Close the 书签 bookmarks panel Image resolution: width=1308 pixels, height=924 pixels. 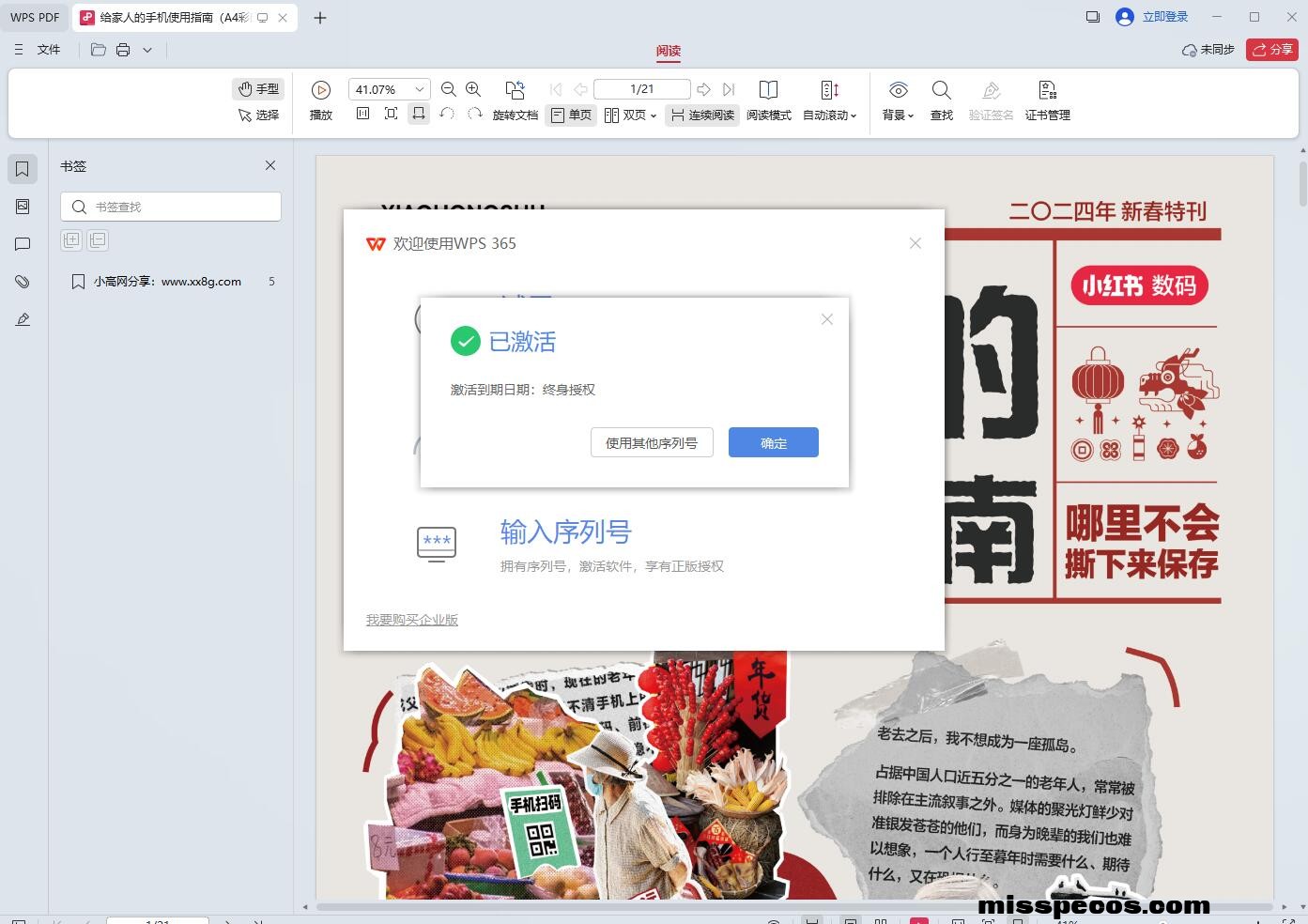pyautogui.click(x=270, y=165)
